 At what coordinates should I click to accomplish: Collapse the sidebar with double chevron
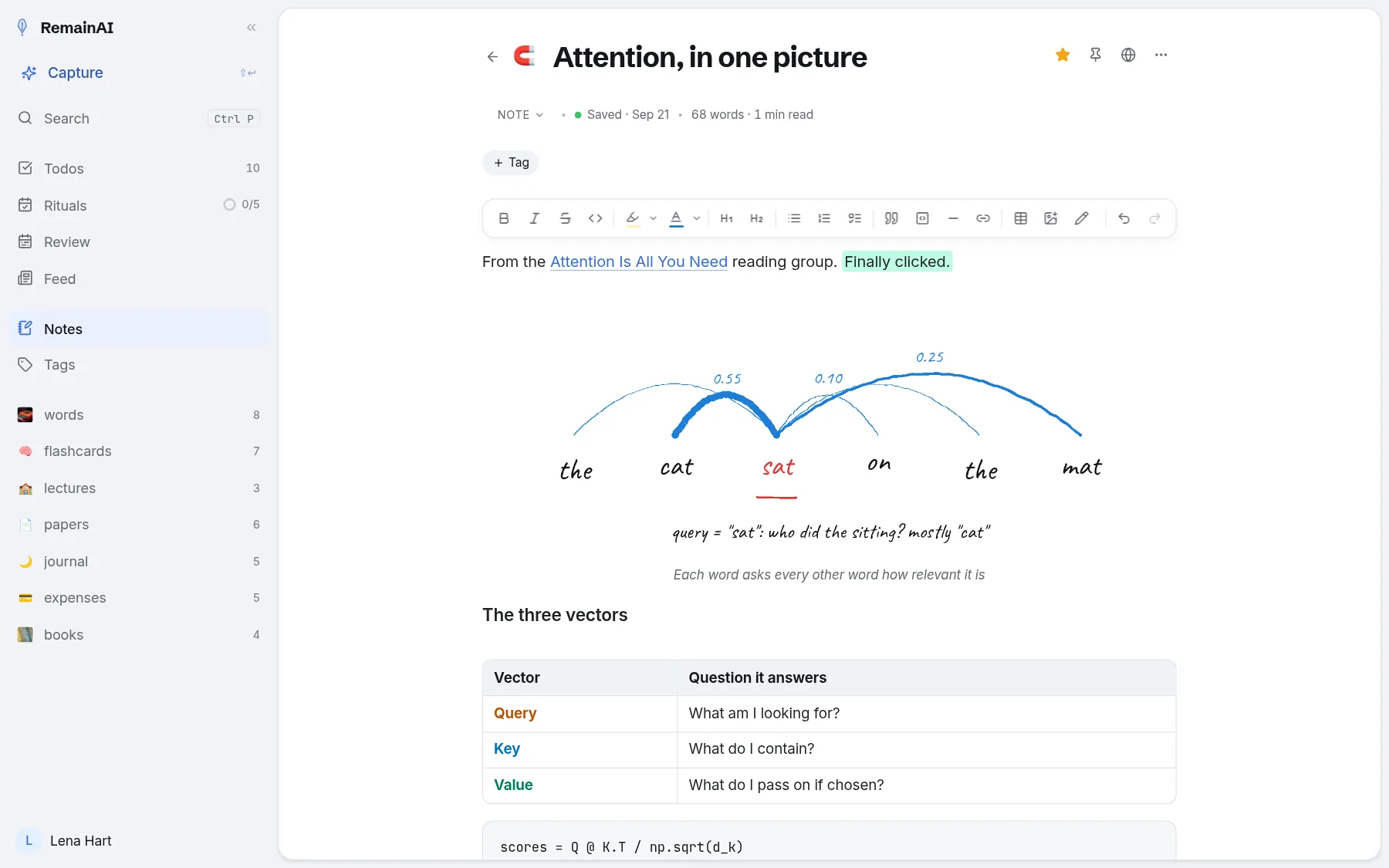tap(251, 28)
